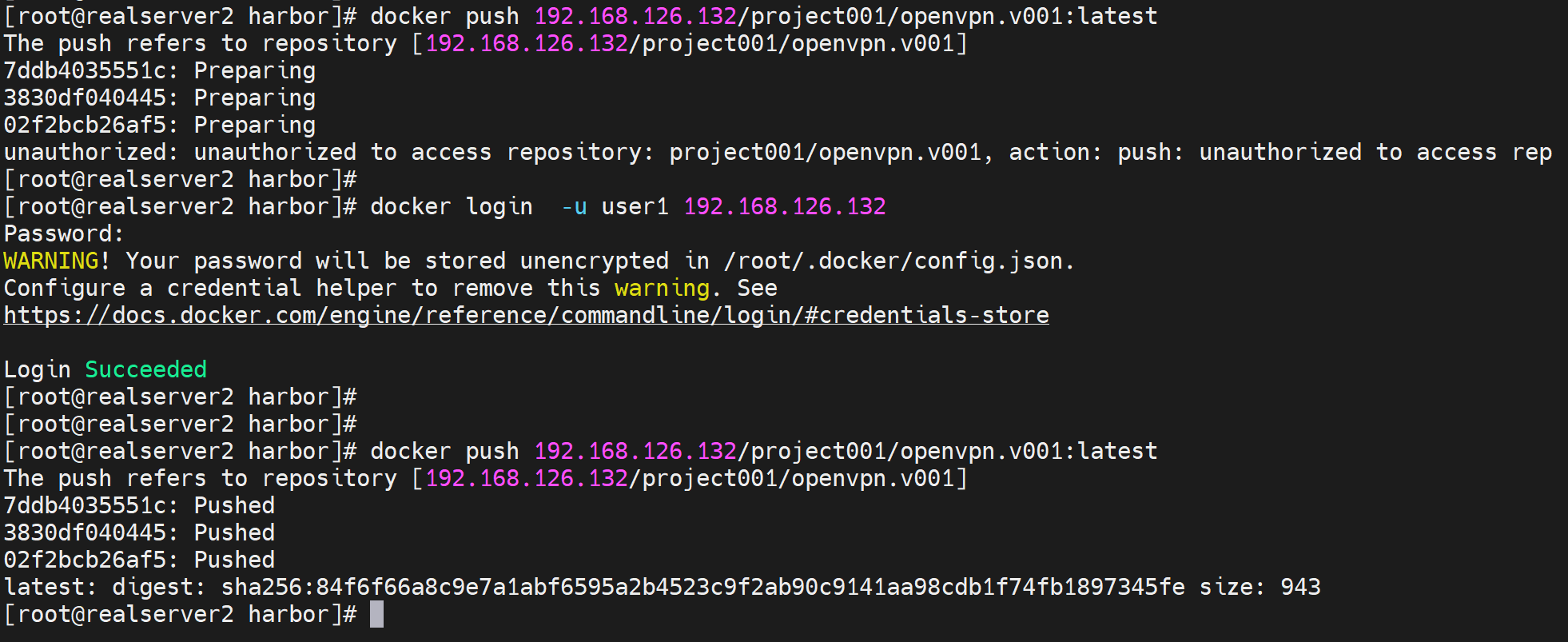Click the sha256 digest hash string
This screenshot has width=1568, height=642.
[702, 587]
